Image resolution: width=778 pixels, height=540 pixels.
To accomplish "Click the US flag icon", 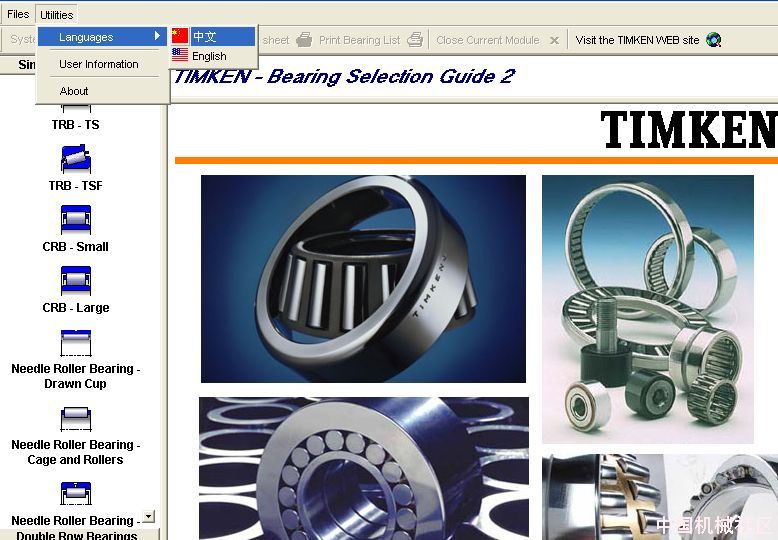I will point(180,55).
